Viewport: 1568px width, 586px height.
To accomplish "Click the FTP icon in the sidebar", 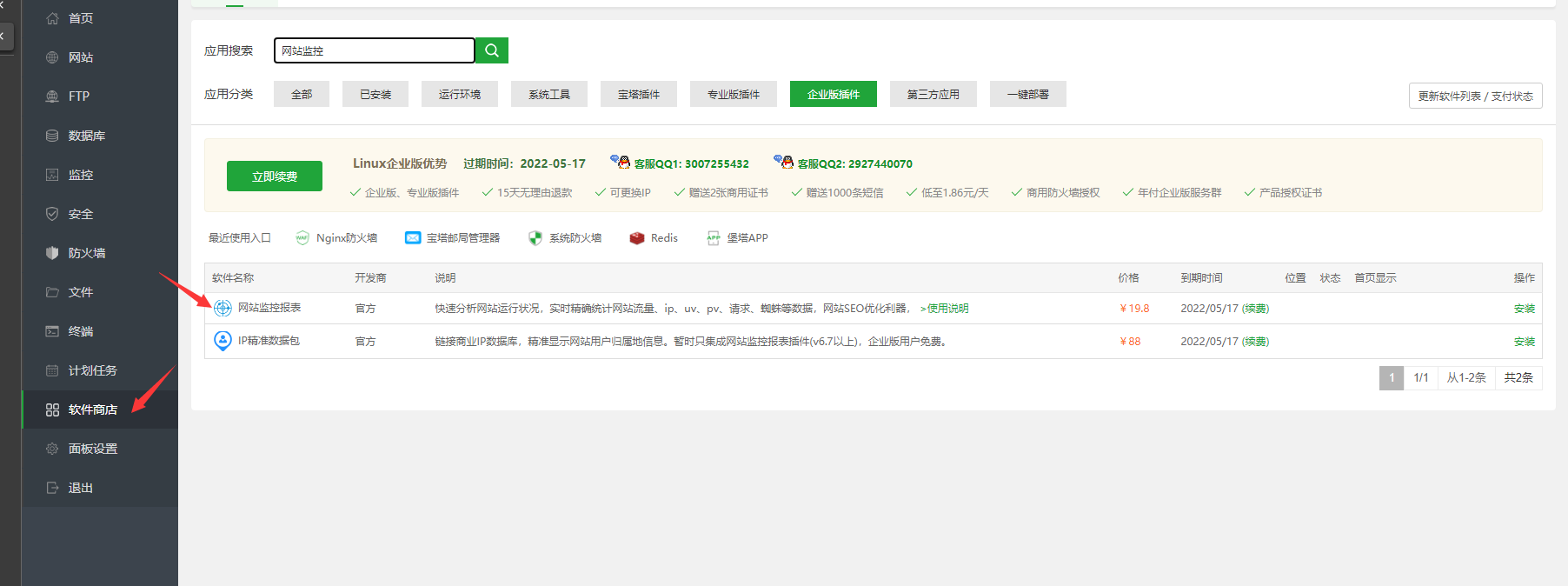I will [x=52, y=97].
